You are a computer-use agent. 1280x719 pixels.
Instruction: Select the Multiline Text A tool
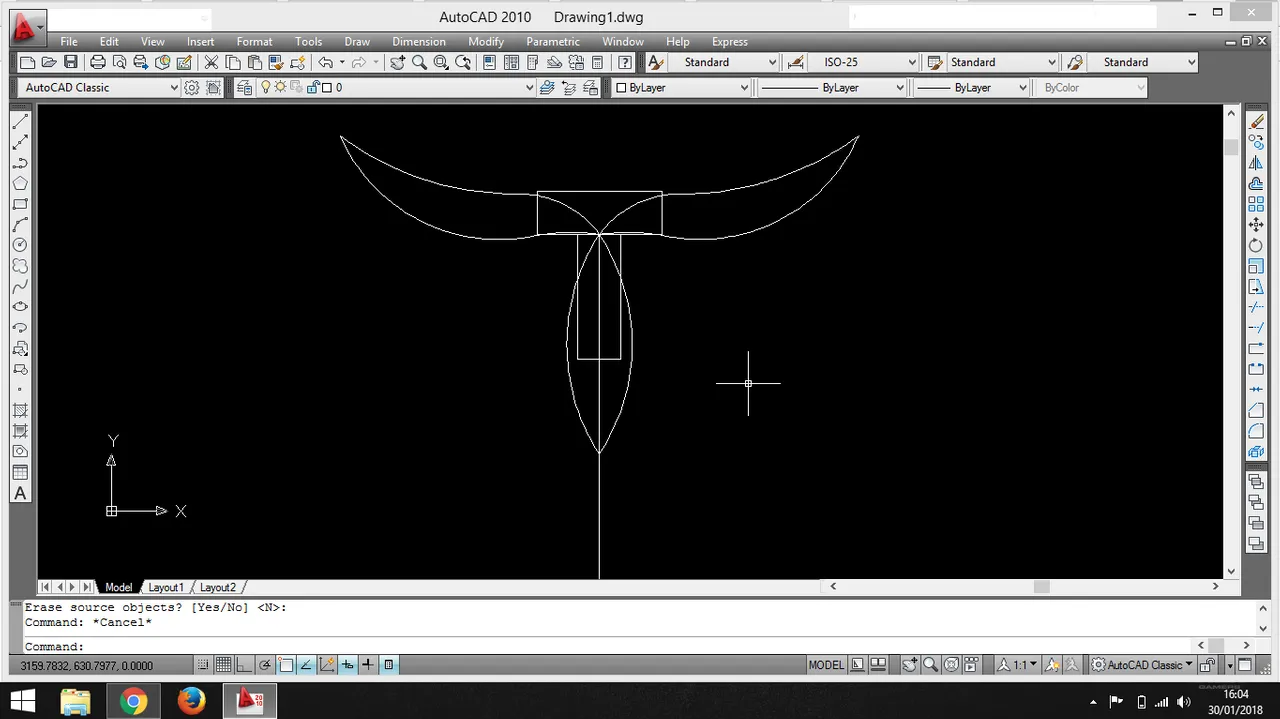click(20, 493)
